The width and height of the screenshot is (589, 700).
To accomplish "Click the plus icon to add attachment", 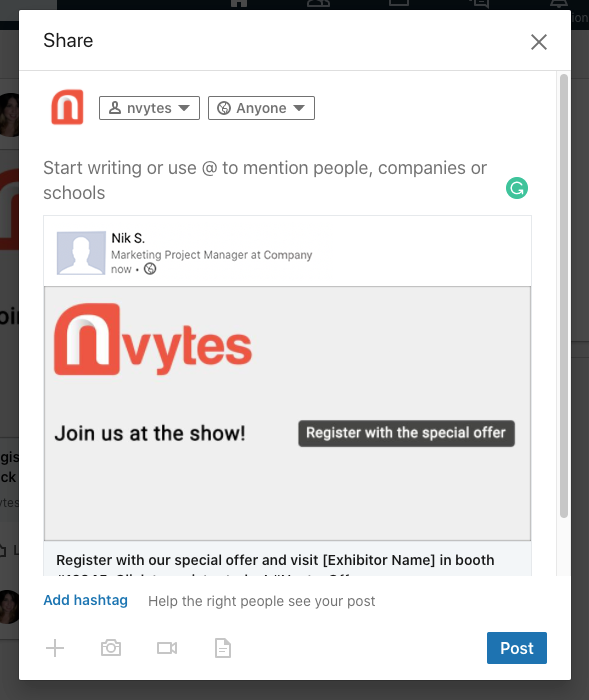I will click(55, 648).
